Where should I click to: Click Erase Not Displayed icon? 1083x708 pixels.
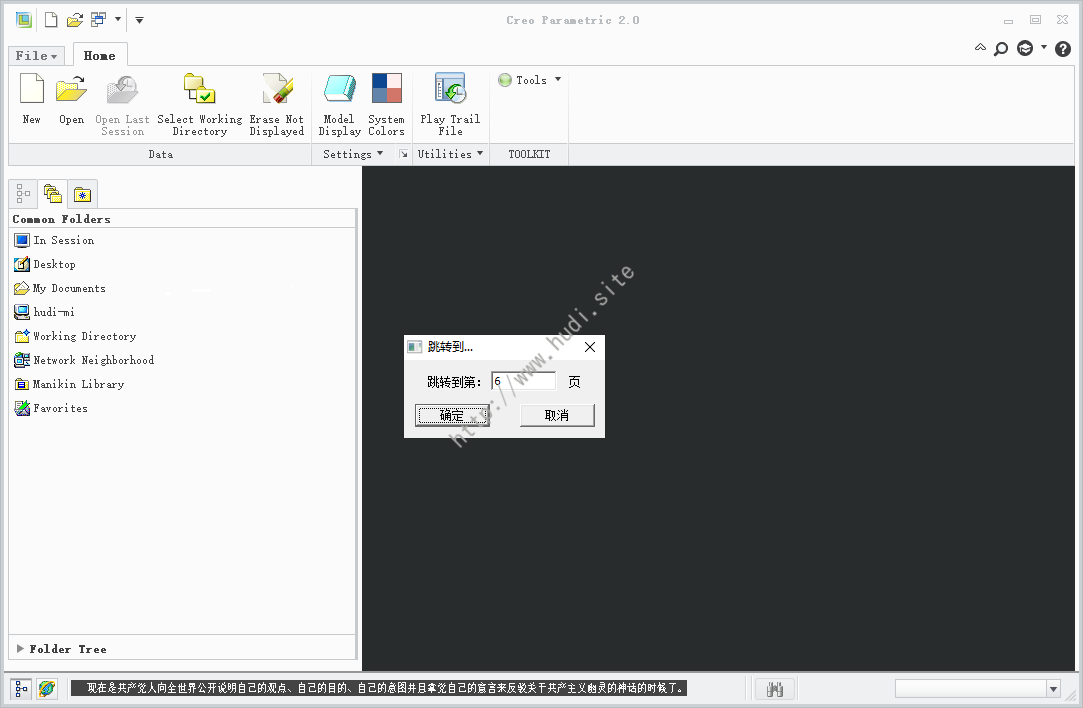(277, 90)
